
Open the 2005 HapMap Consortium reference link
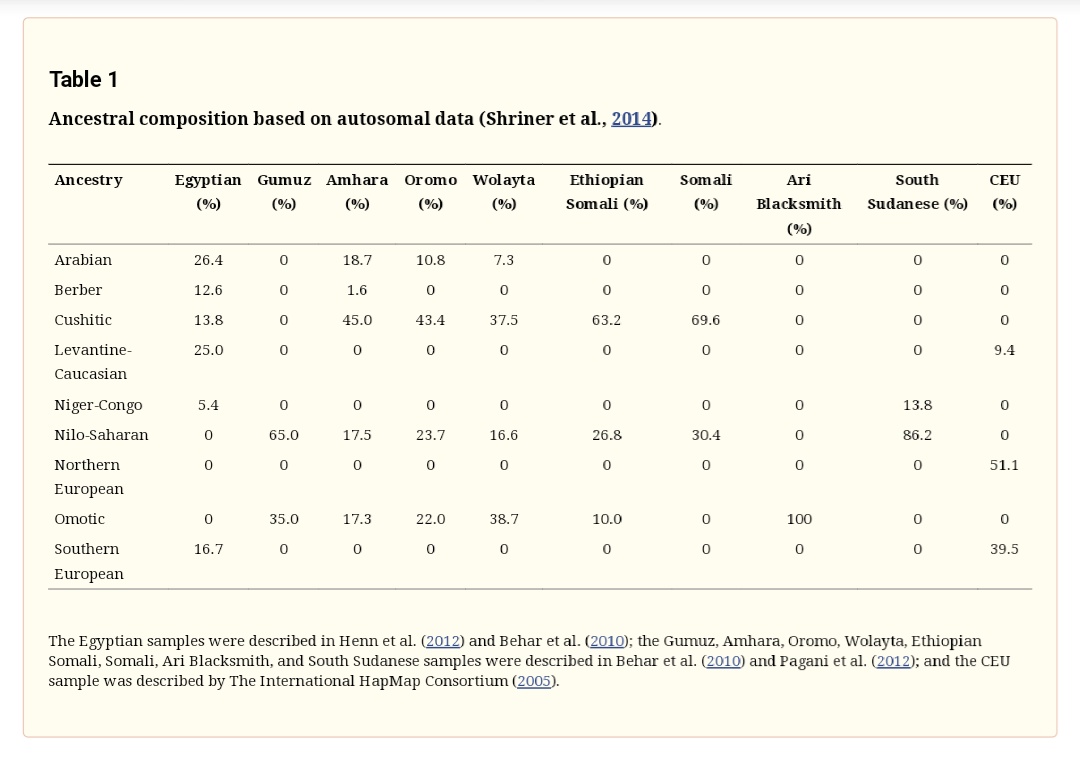point(534,681)
